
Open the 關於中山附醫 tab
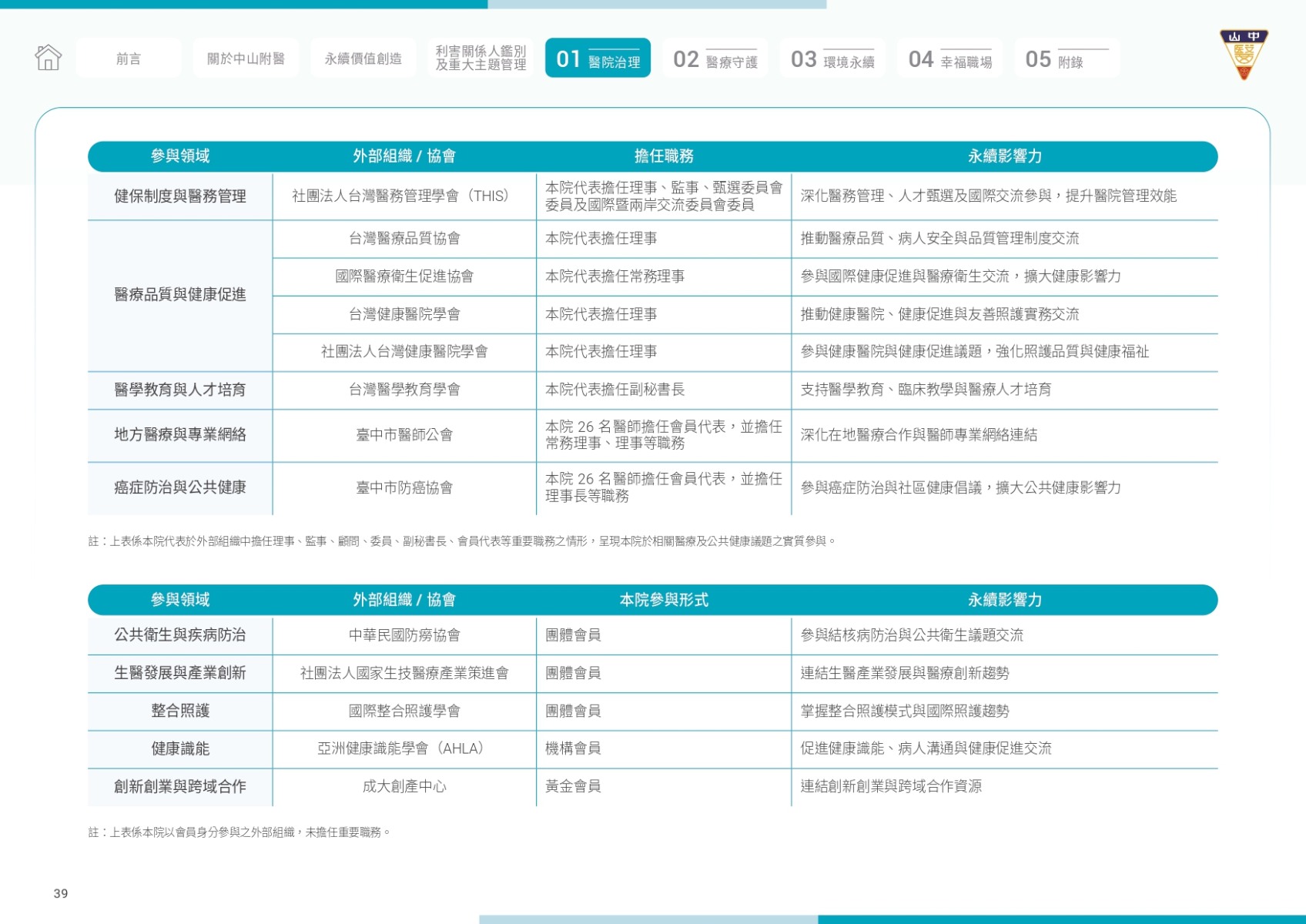click(246, 59)
